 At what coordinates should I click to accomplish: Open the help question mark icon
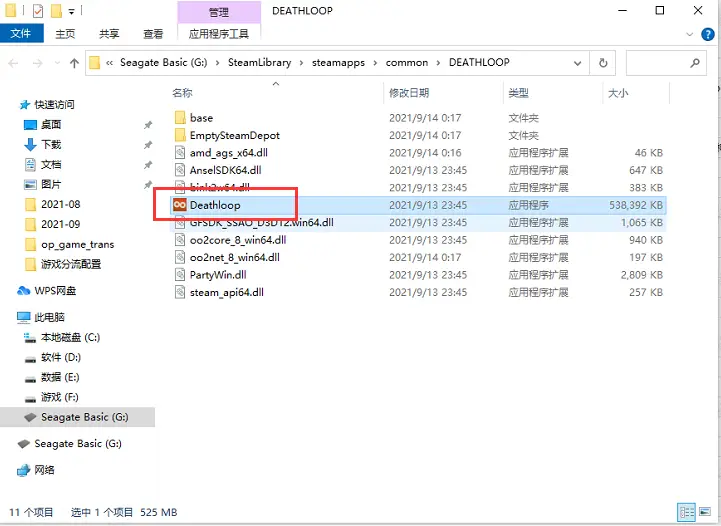(708, 34)
